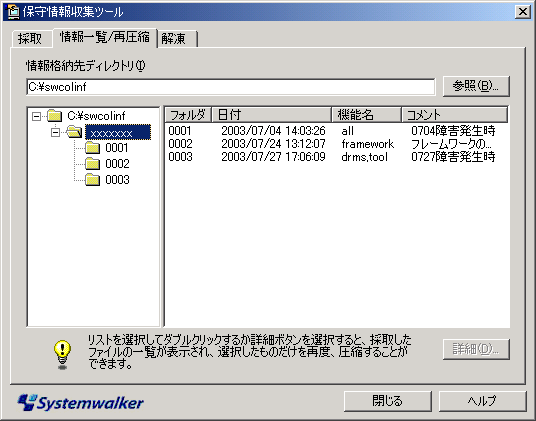The height and width of the screenshot is (421, 536).
Task: Click the lightbulb hint icon
Action: (62, 355)
